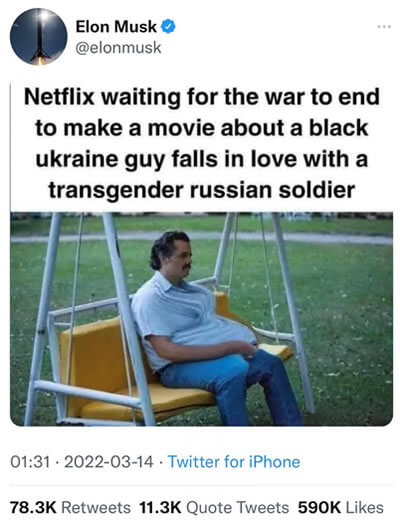View the Quote Tweets list

[x=237, y=507]
